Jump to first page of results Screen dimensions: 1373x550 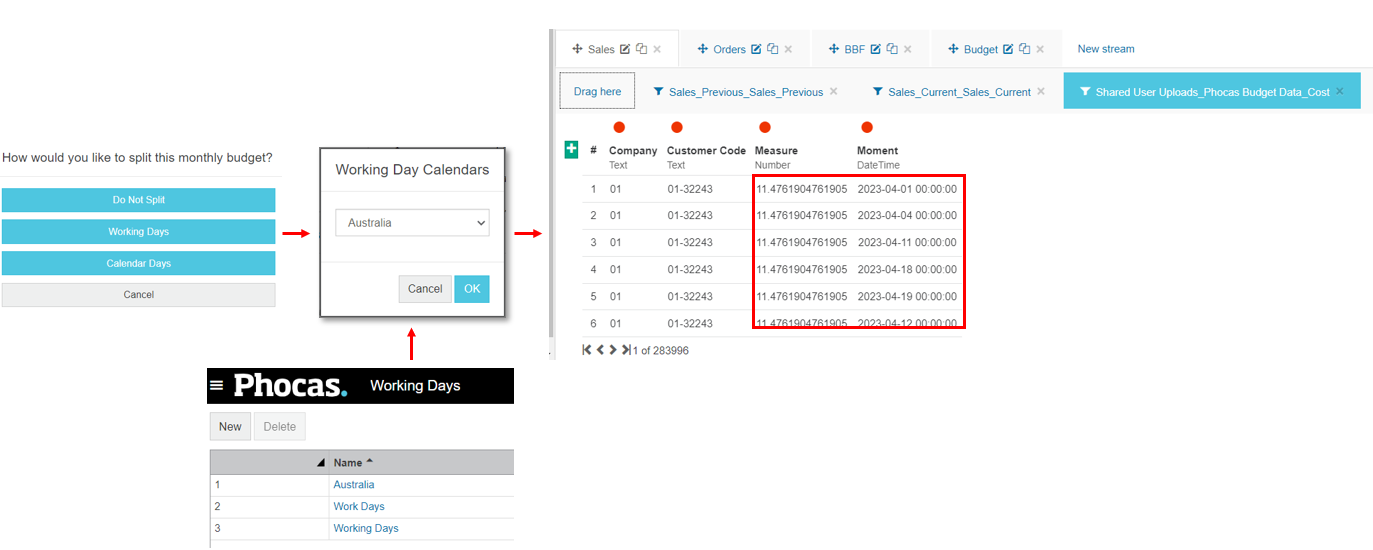(x=587, y=350)
